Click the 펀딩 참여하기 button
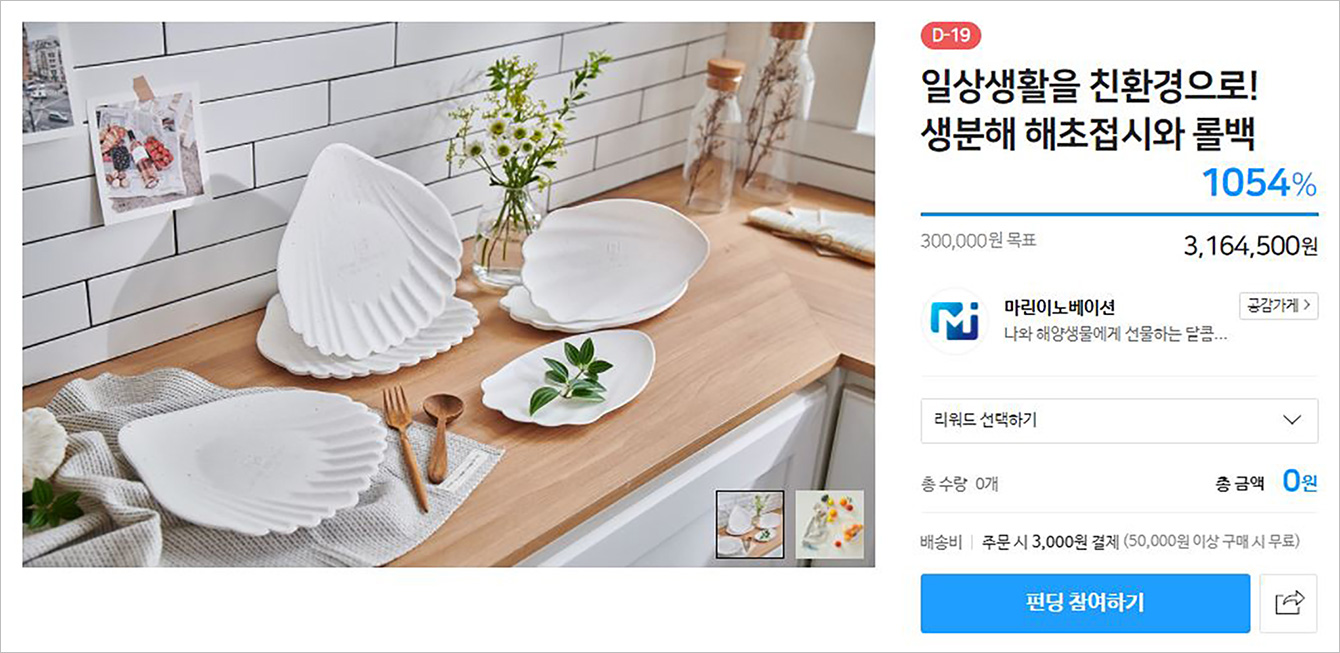The height and width of the screenshot is (653, 1340). point(1085,603)
